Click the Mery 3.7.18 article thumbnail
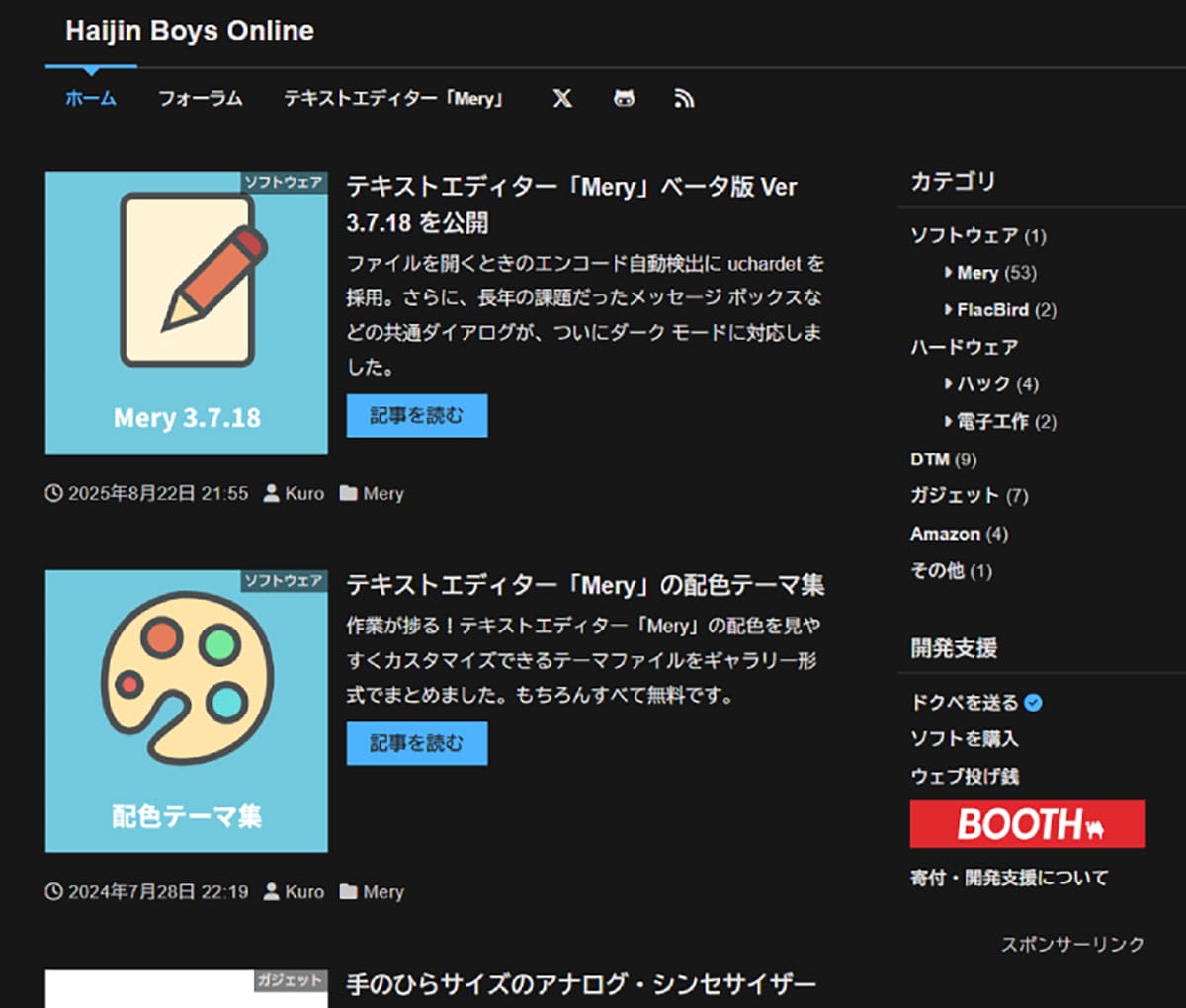The width and height of the screenshot is (1186, 1008). (x=187, y=312)
